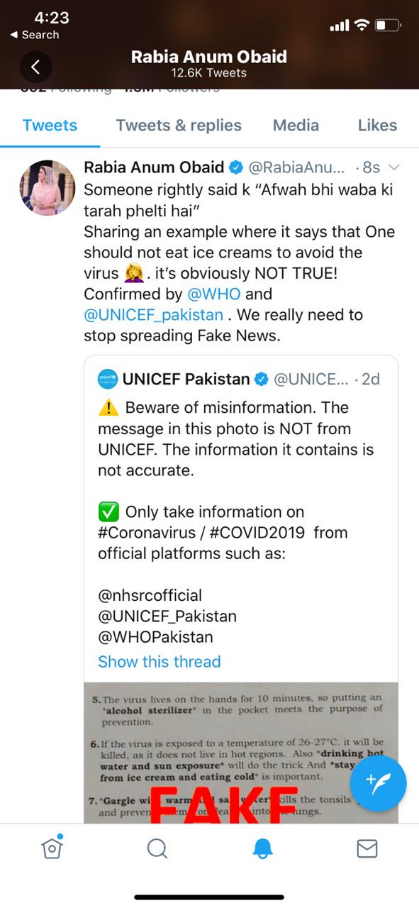
Task: Switch to the Tweets & replies tab
Action: 179,125
